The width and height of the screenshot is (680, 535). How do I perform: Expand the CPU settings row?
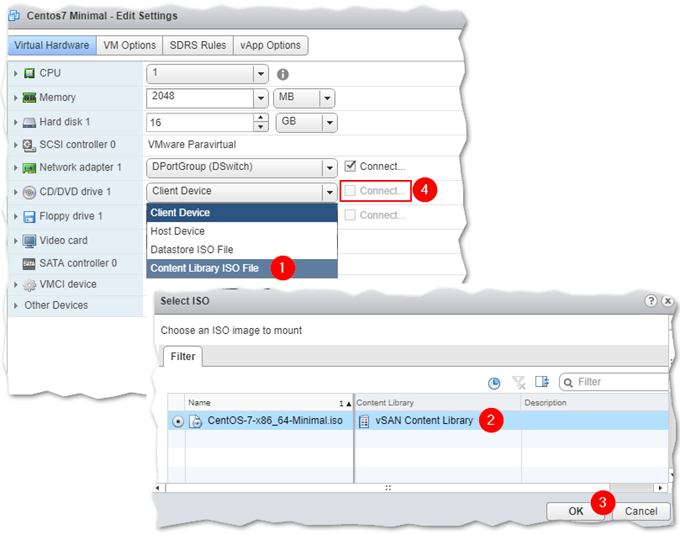point(16,74)
